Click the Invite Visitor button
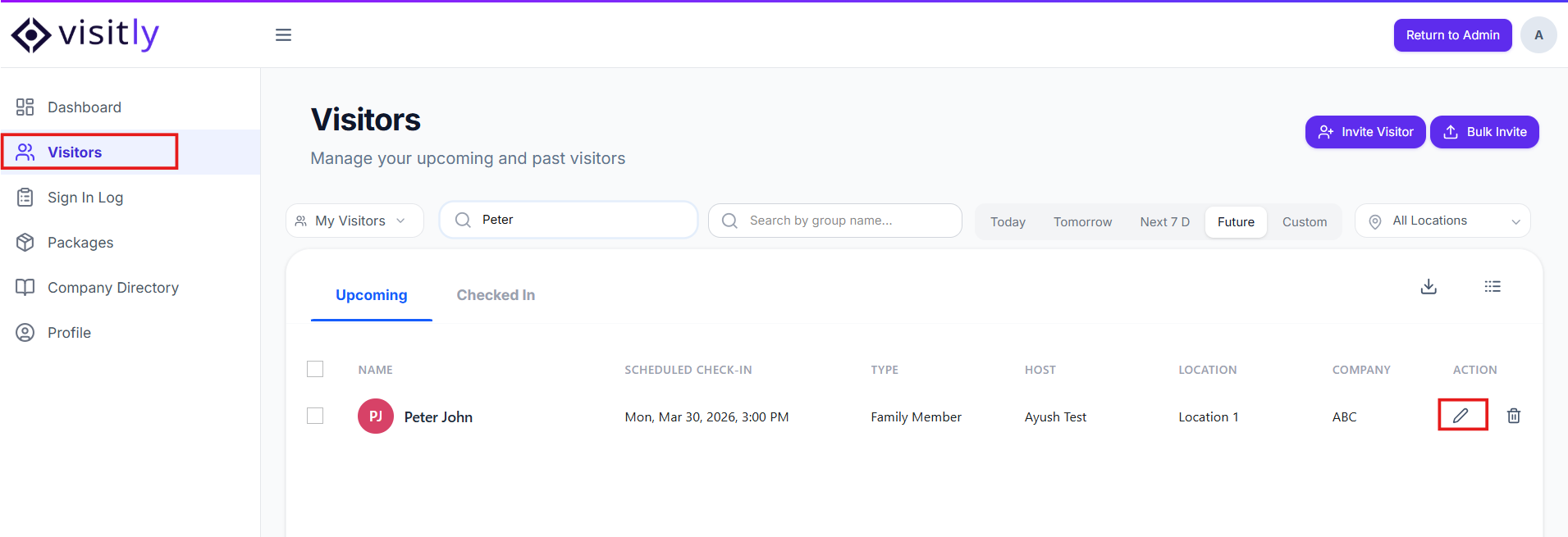Viewport: 1568px width, 537px height. pos(1365,132)
